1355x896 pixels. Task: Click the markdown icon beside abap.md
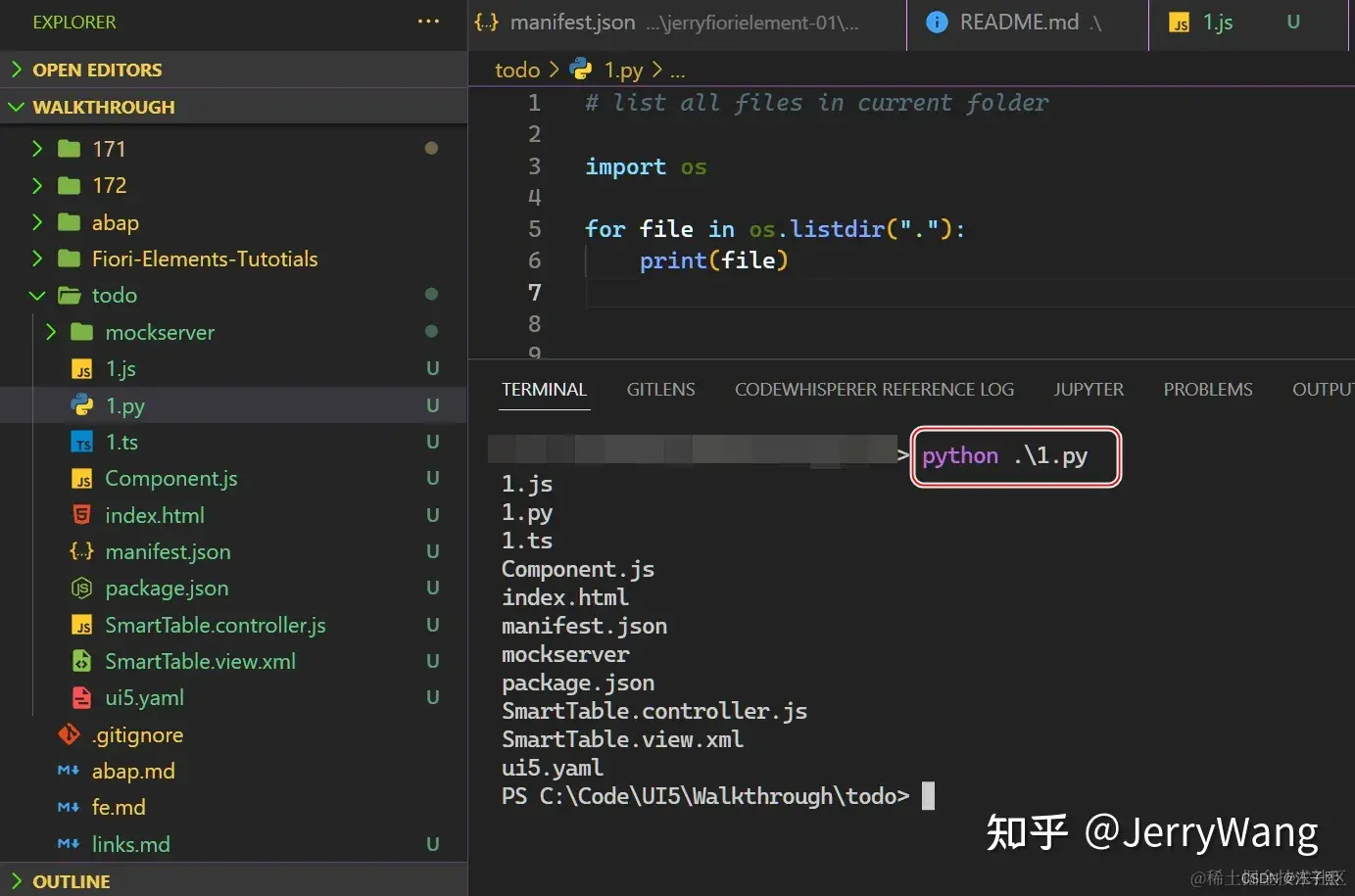[x=69, y=771]
